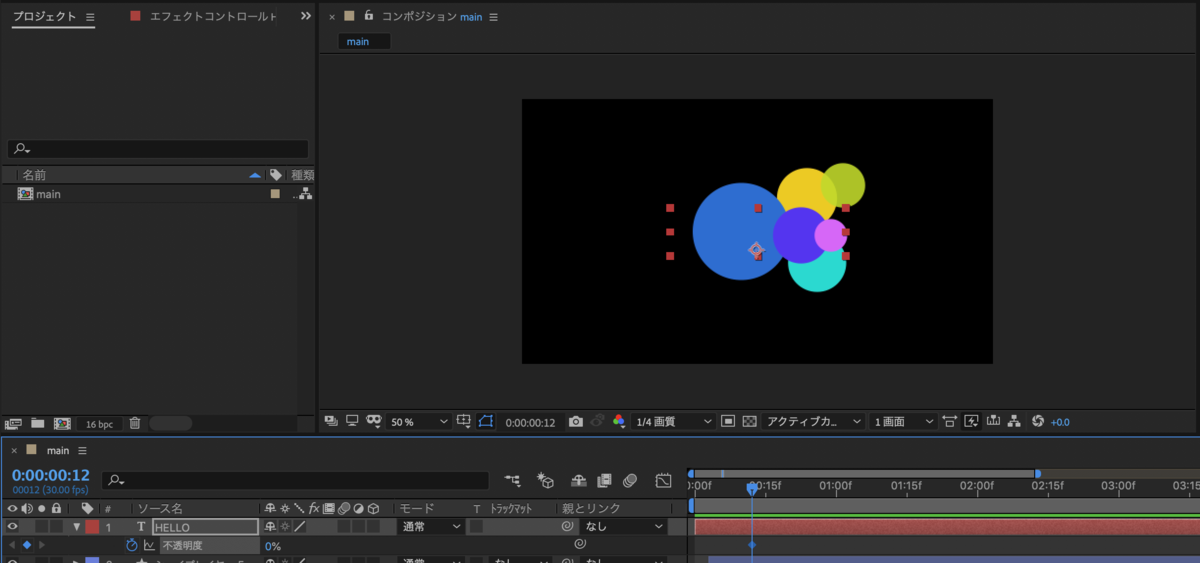Enable frame blending for the composition
The width and height of the screenshot is (1200, 563).
pyautogui.click(x=605, y=481)
